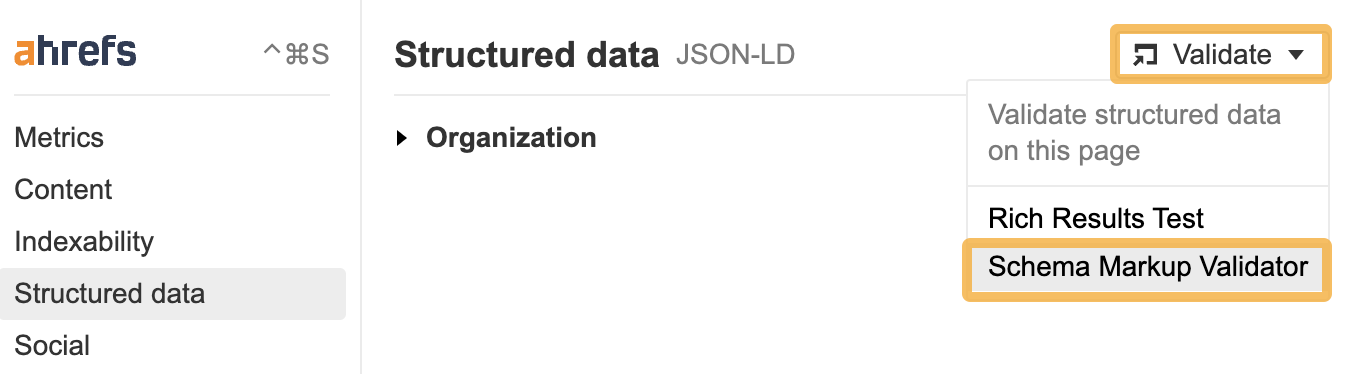Open the Metrics section
The width and height of the screenshot is (1352, 374).
[59, 138]
